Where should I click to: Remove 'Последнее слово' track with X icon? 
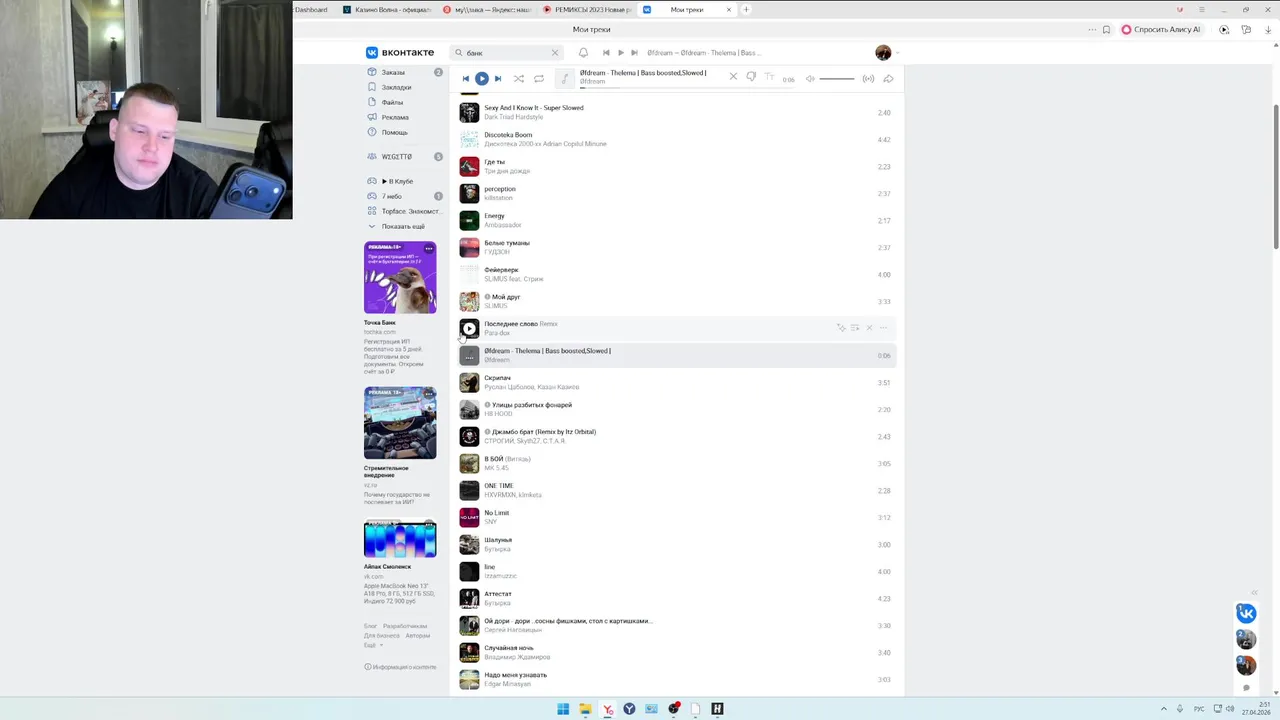click(869, 328)
